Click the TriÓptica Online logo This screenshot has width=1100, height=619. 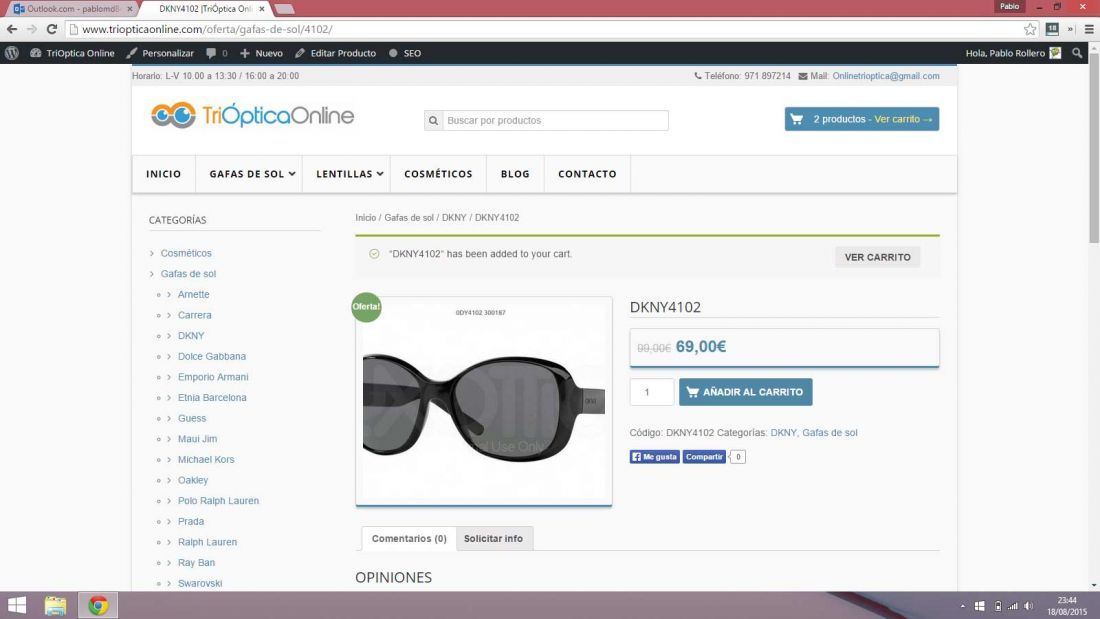click(252, 115)
